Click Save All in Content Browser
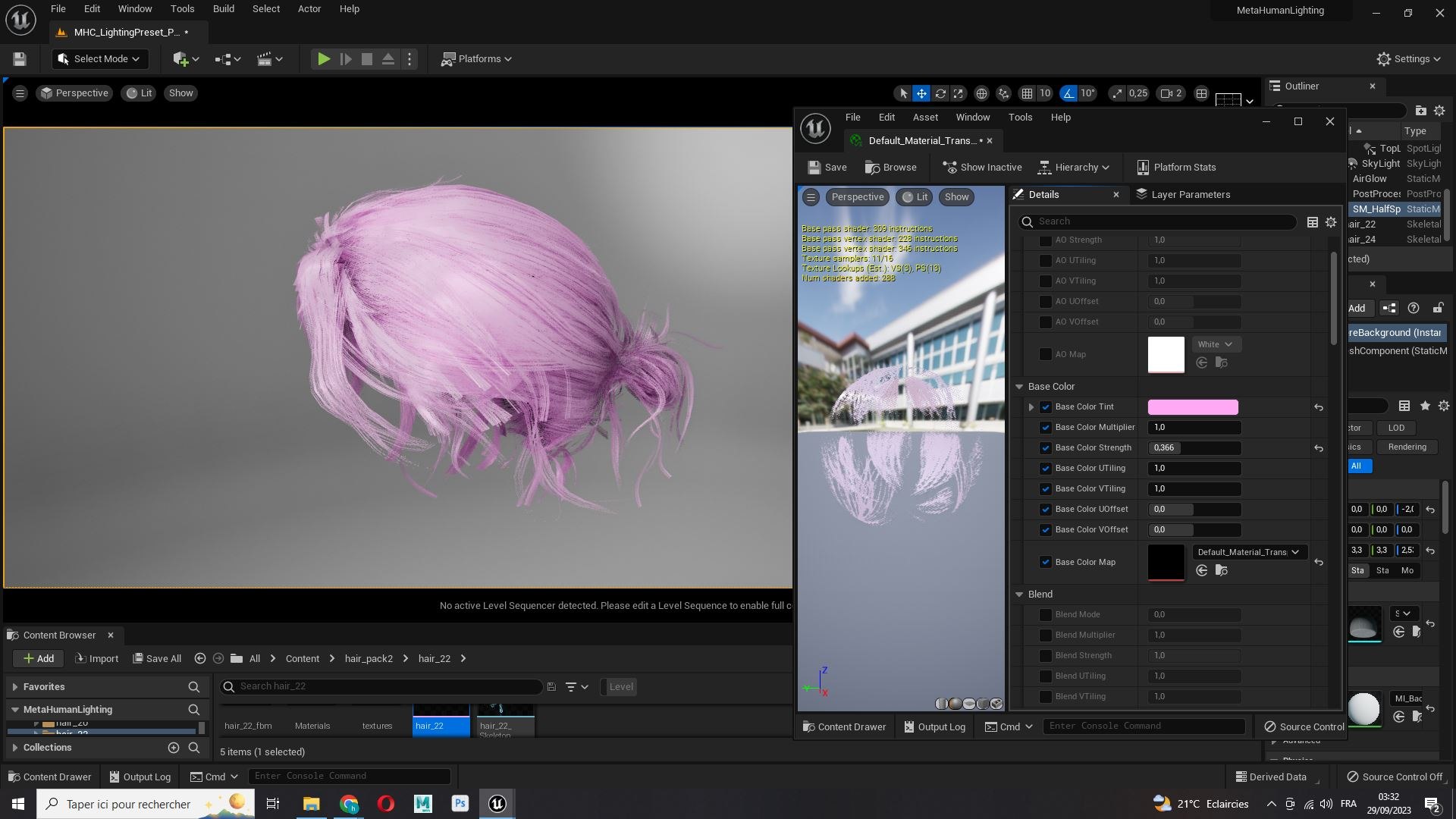 tap(157, 659)
